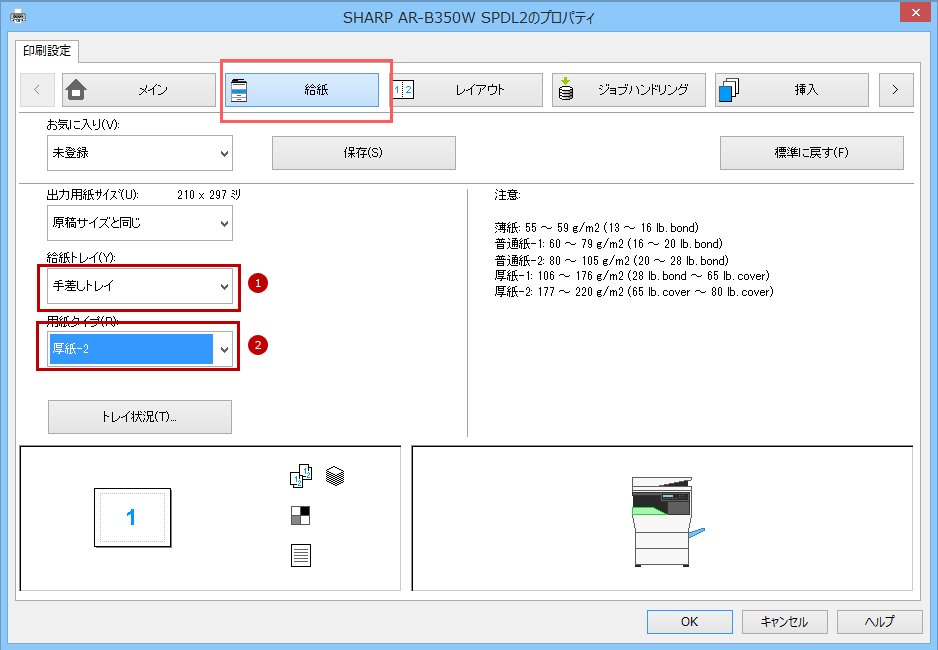The height and width of the screenshot is (650, 938).
Task: Expand the 用紙タイプ dropdown showing 厚紙-2
Action: [x=140, y=349]
